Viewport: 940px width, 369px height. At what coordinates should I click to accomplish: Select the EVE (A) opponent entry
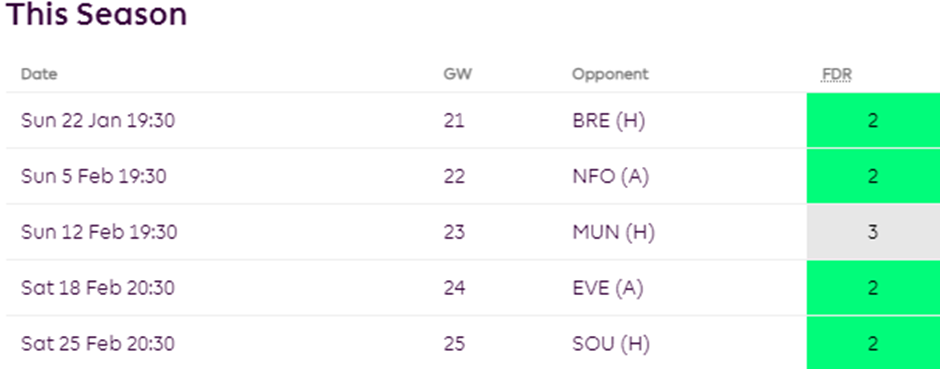(608, 288)
